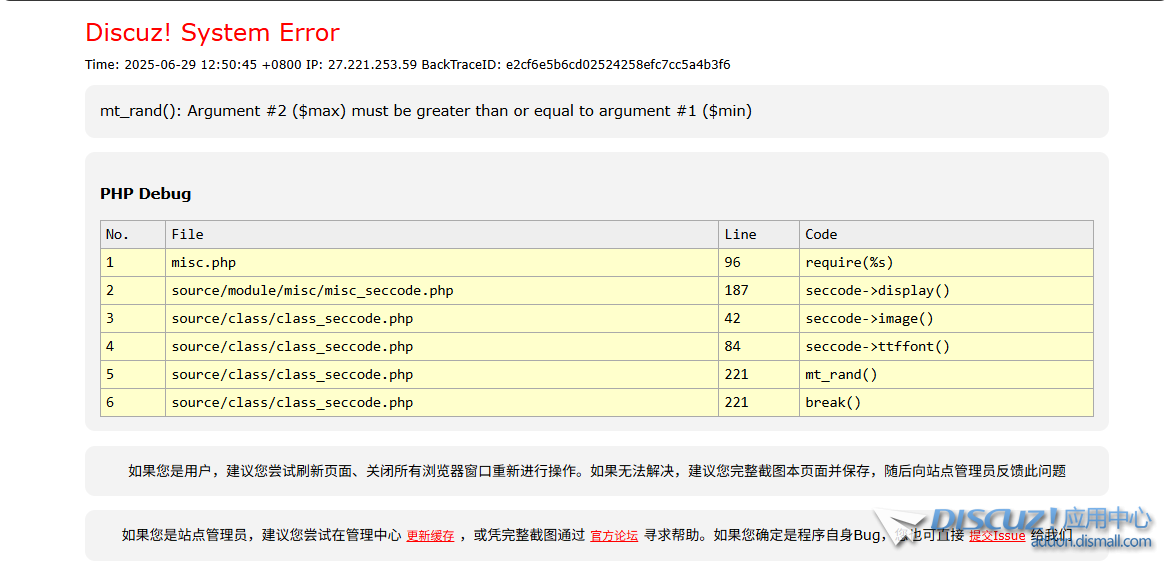This screenshot has width=1170, height=567.
Task: Click line number 42 cell
Action: tap(759, 319)
